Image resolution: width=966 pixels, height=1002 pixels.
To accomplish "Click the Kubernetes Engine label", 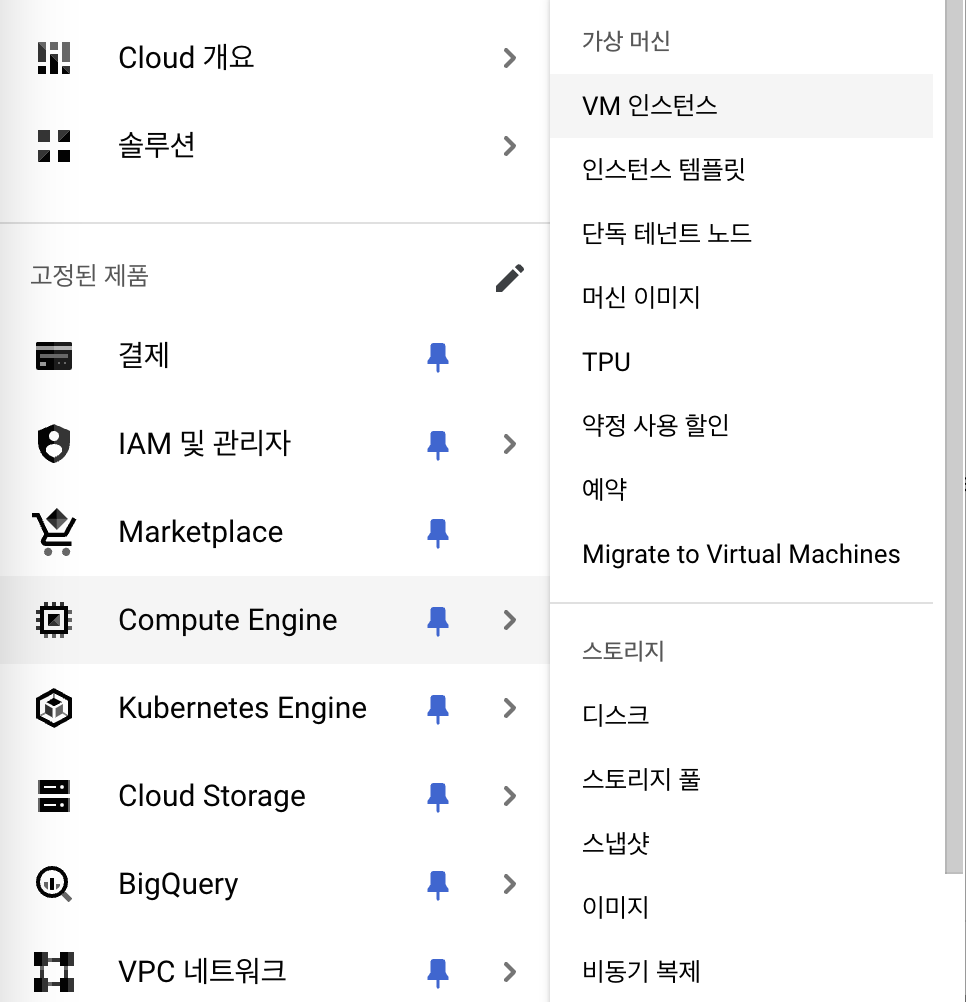I will click(243, 709).
